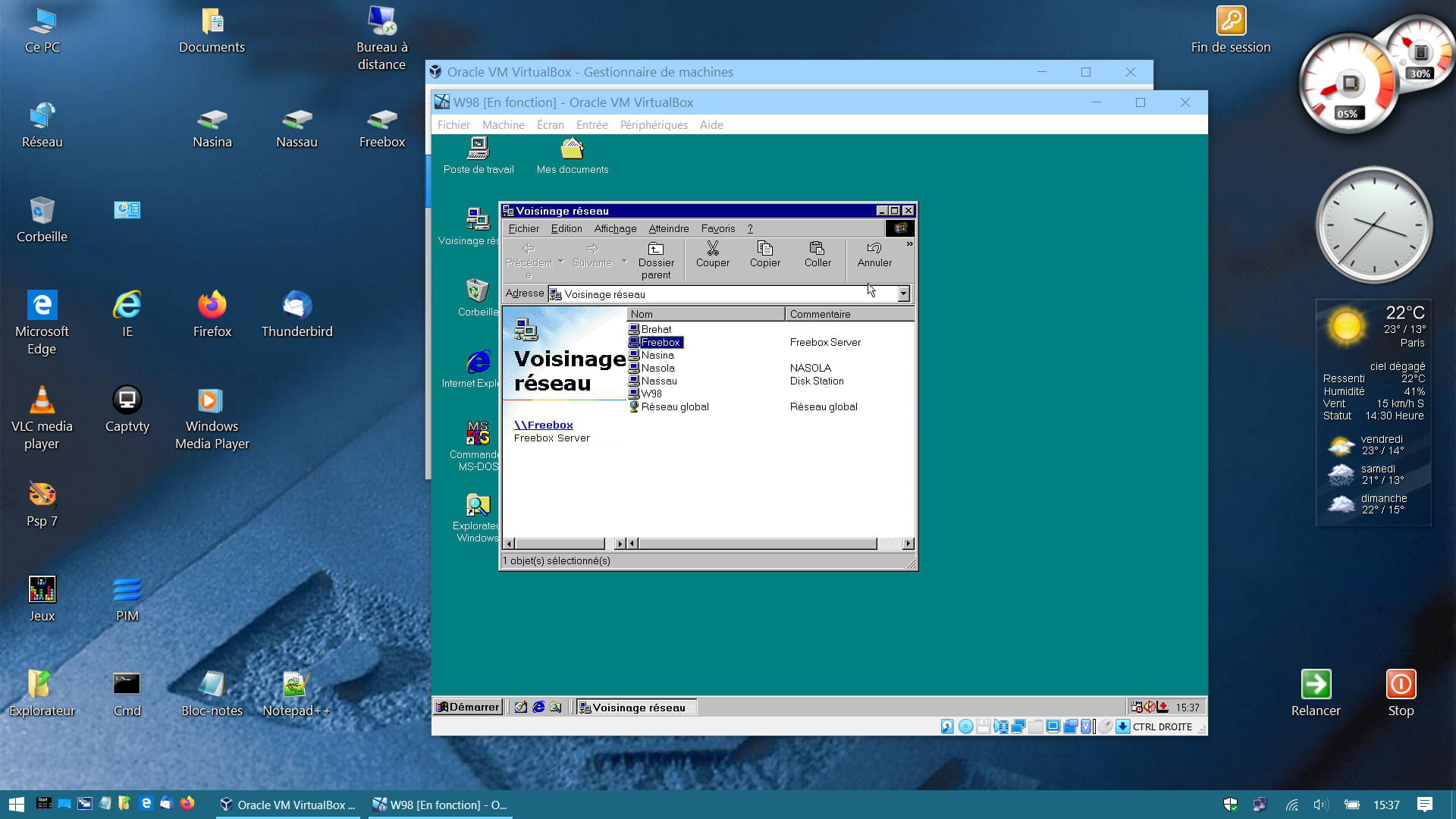Expand the Suivante history dropdown arrow
1456x819 pixels.
click(x=625, y=262)
